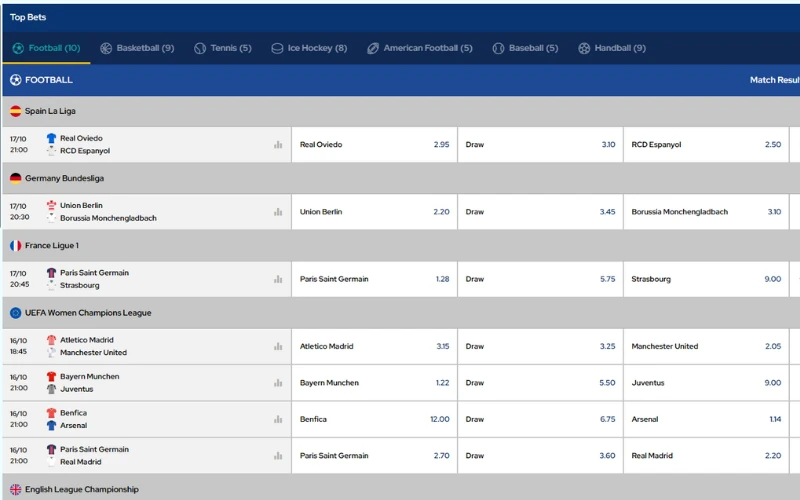Open Union Berlin vs Borussia Monchengladbach match
Screen dimensions: 800x500
tap(147, 212)
